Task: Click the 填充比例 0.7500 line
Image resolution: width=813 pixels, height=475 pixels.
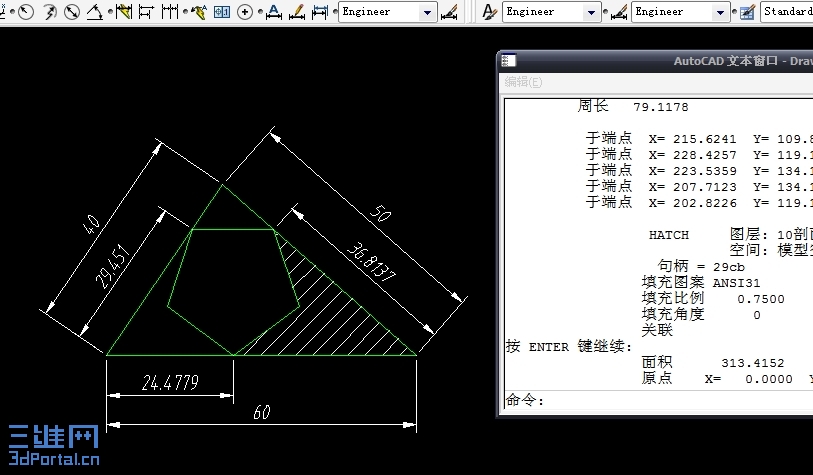Action: (x=713, y=299)
